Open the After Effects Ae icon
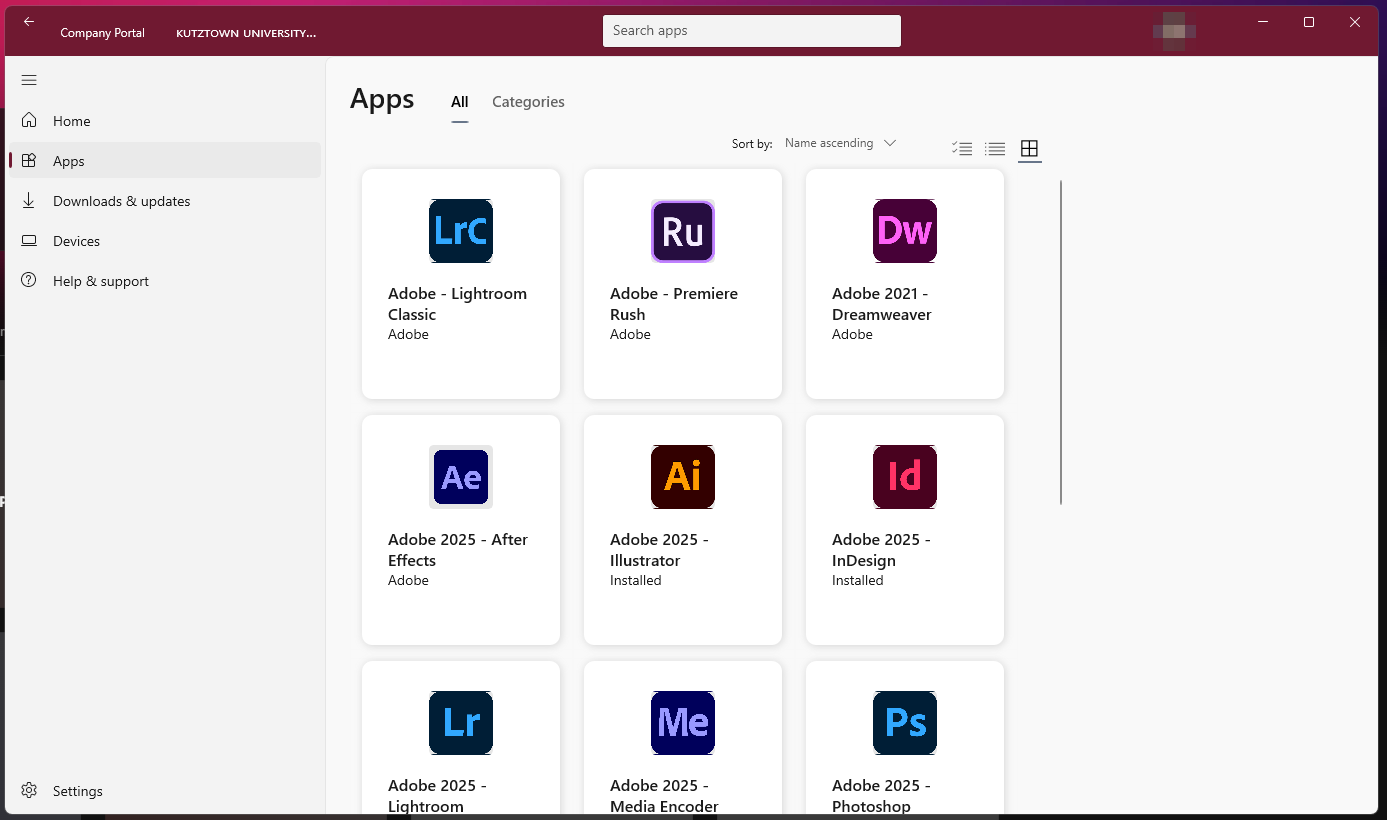Image resolution: width=1387 pixels, height=820 pixels. point(461,477)
